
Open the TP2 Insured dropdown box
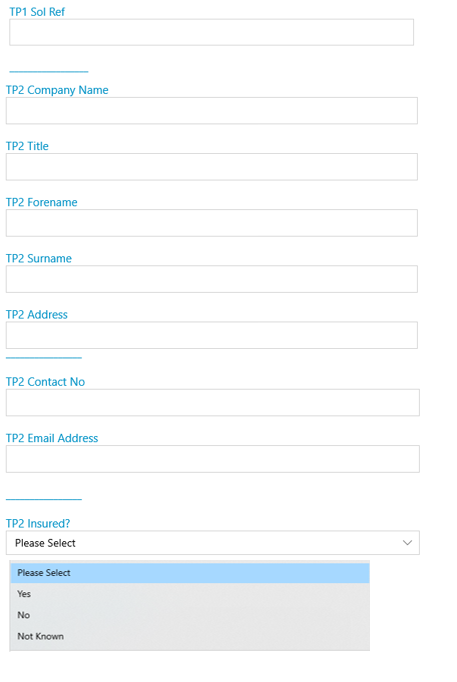[x=213, y=542]
